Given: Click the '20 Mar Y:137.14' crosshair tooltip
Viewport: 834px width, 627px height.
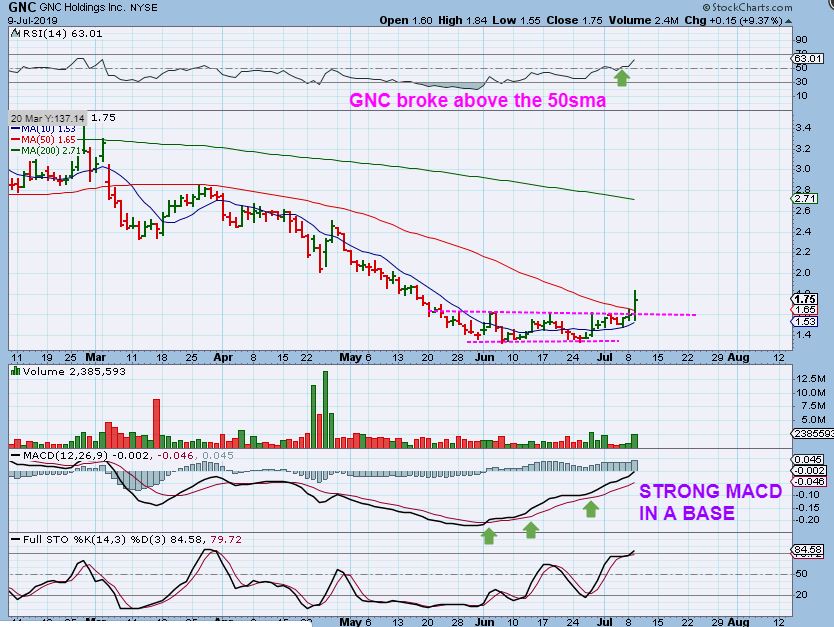Looking at the screenshot, I should 47,118.
